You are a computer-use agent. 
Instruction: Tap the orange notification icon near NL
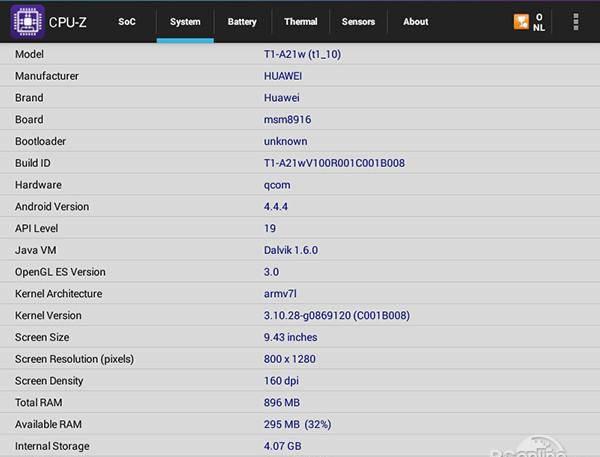click(521, 21)
